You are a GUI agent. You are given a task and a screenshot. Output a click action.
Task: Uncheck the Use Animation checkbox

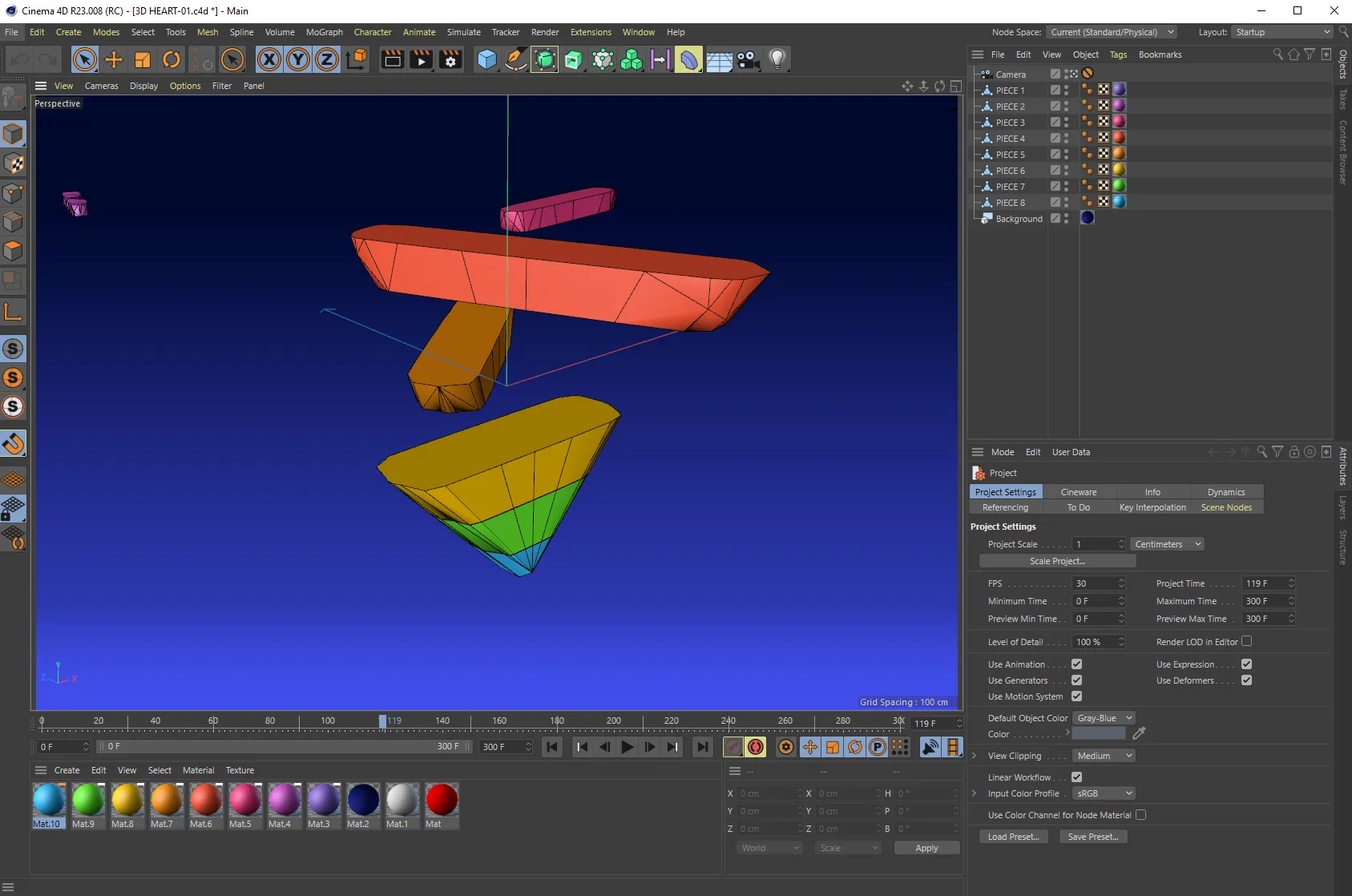[x=1076, y=664]
